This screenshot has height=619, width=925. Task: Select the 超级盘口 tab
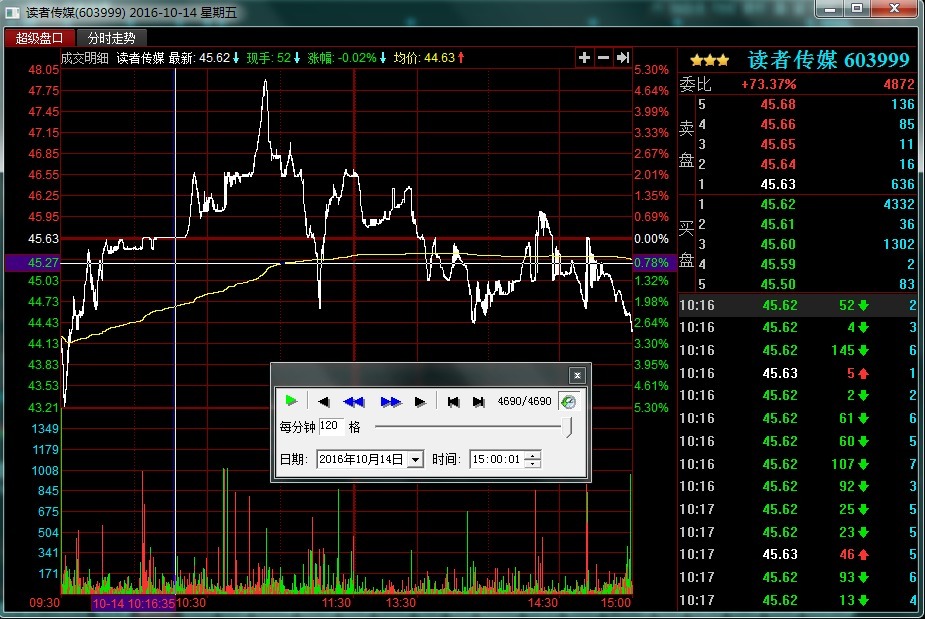pyautogui.click(x=39, y=38)
